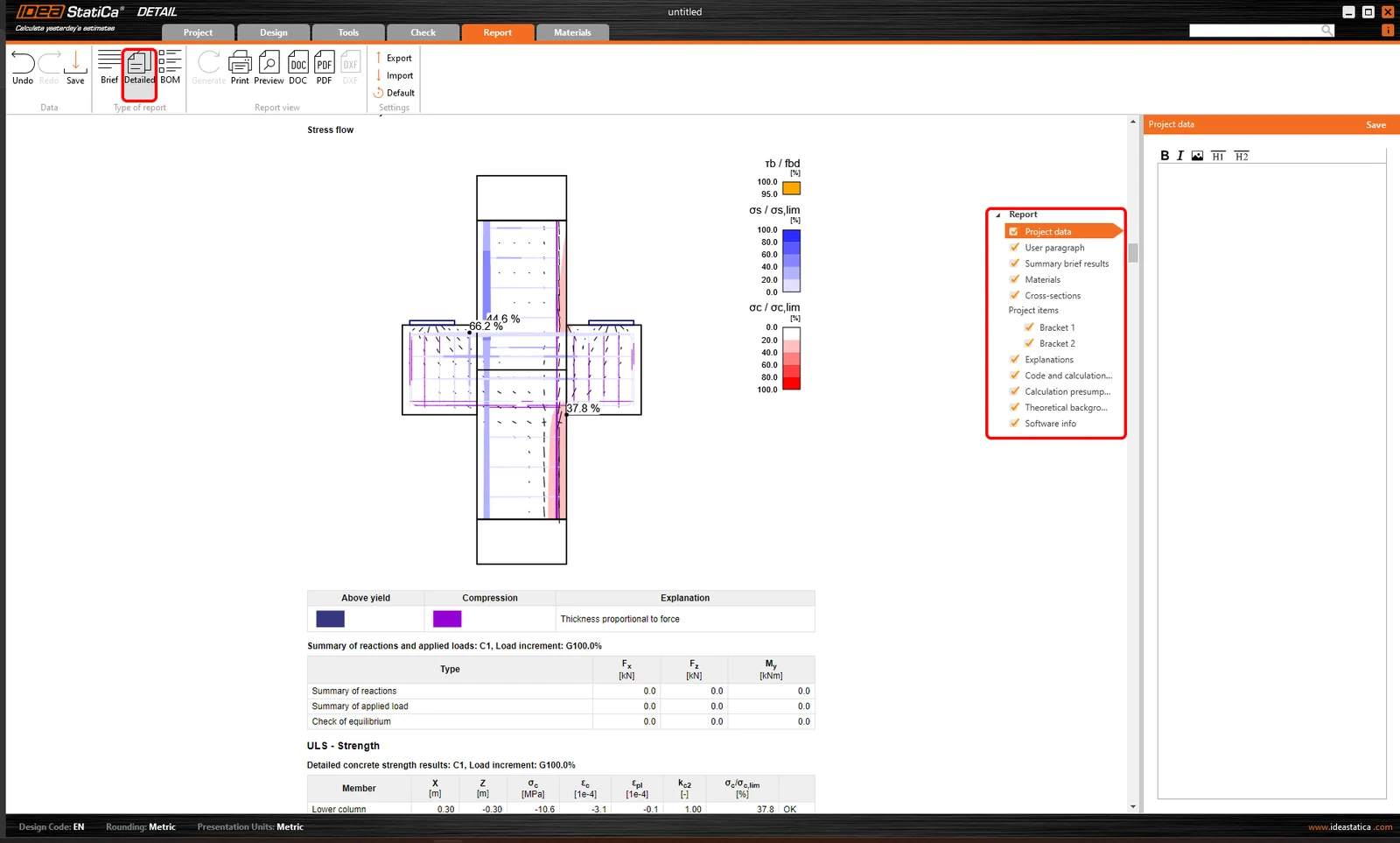Click the search input field
The height and width of the screenshot is (843, 1400).
tap(1255, 30)
